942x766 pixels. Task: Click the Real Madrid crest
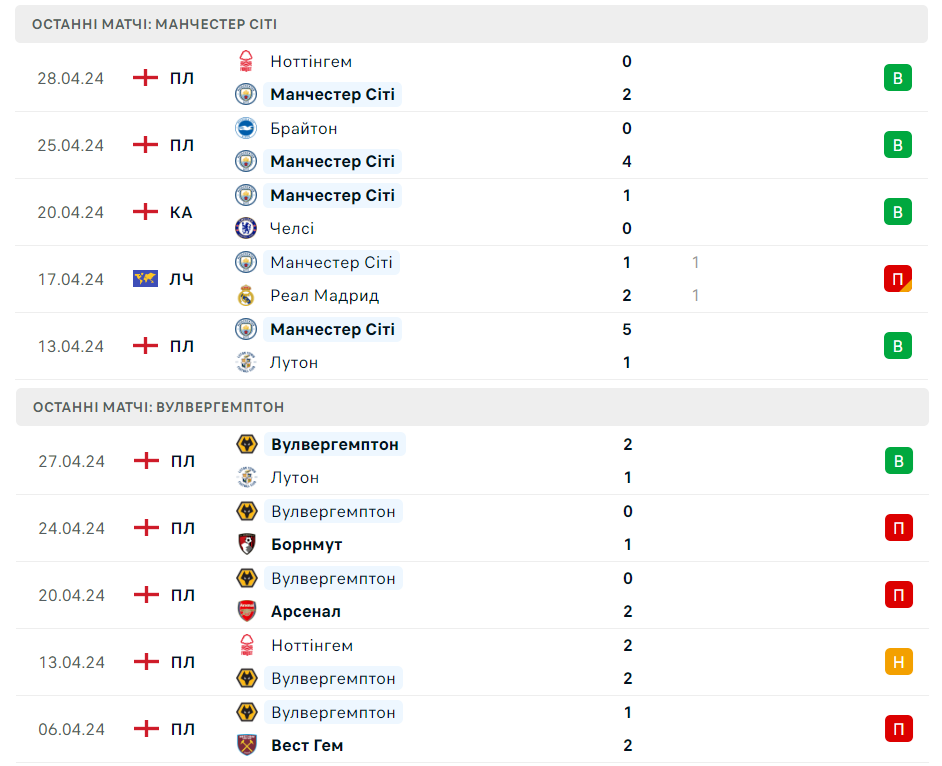pos(246,296)
